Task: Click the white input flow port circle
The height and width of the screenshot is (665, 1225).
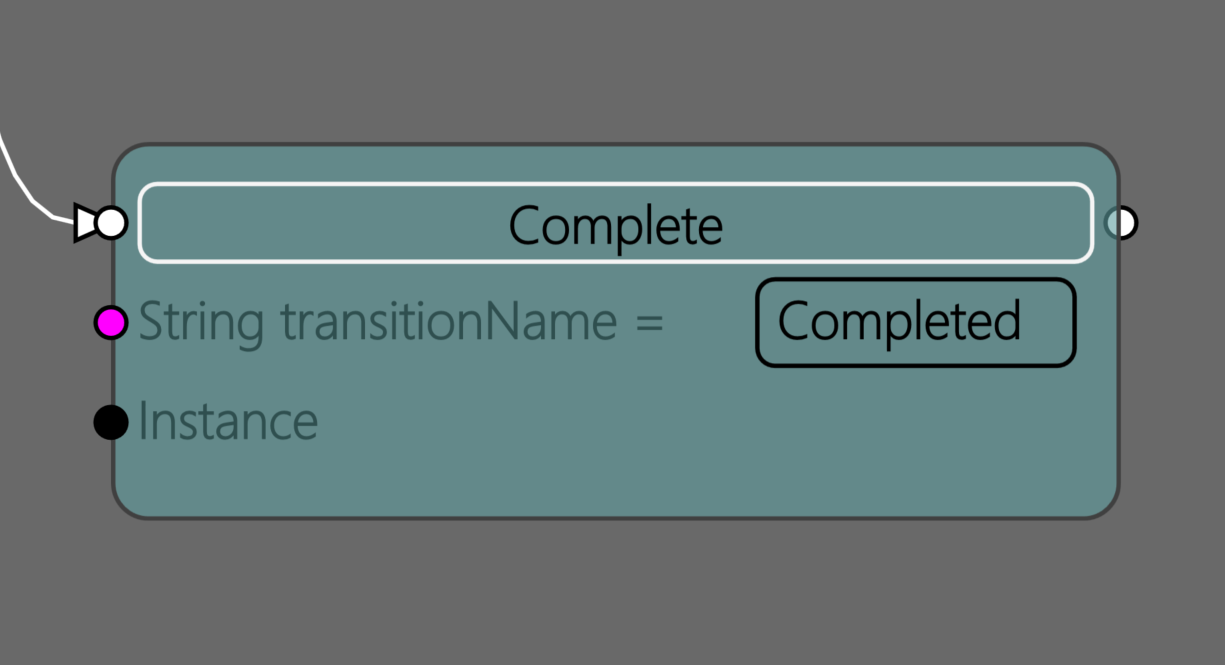Action: pos(111,222)
